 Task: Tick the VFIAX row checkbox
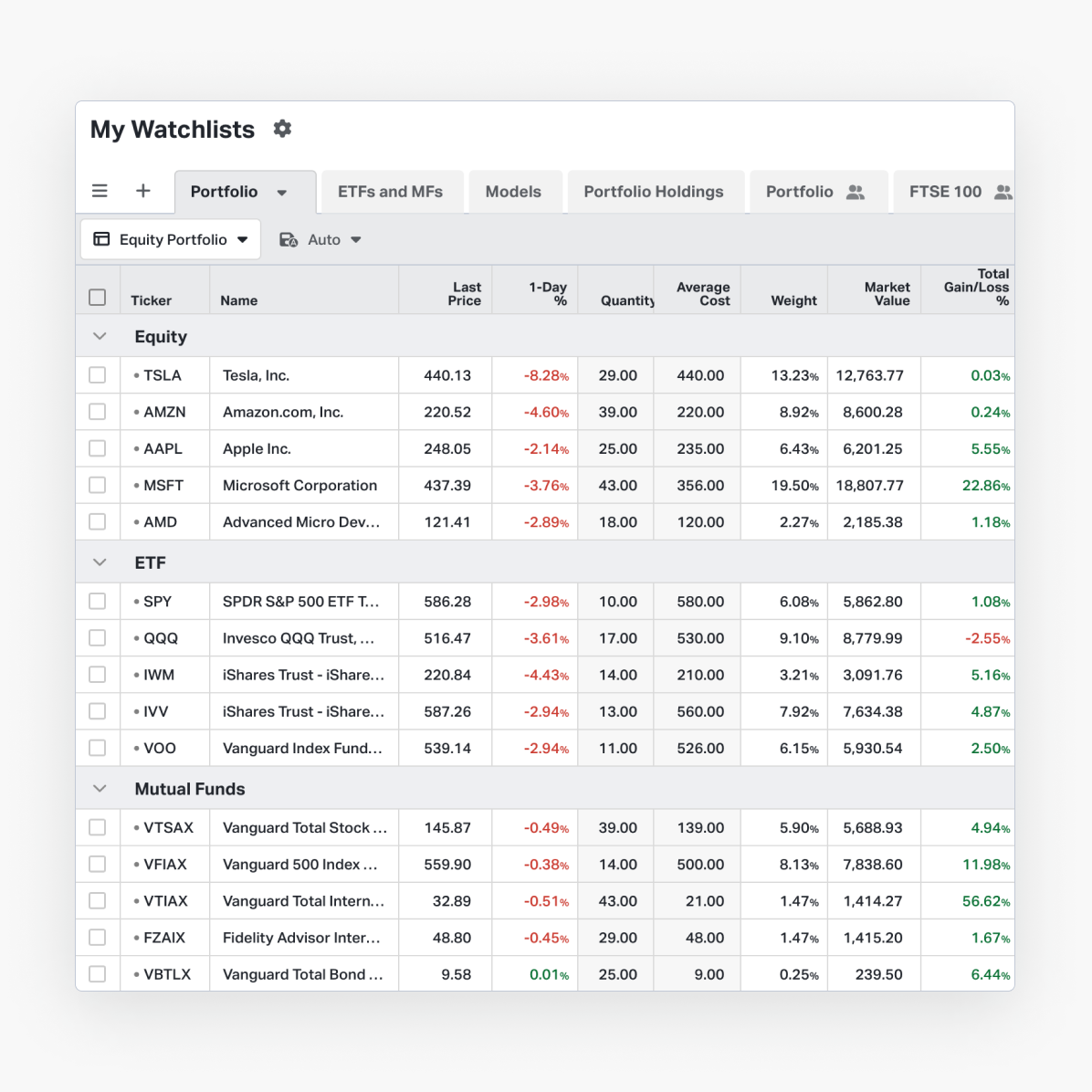[98, 864]
